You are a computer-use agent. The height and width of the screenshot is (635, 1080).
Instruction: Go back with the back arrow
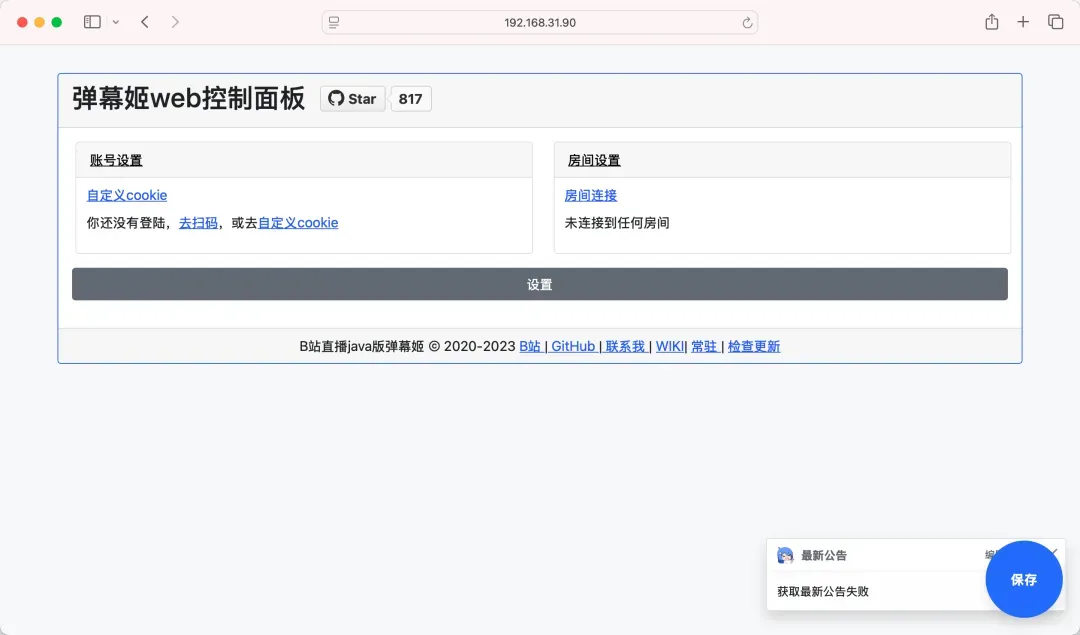145,22
